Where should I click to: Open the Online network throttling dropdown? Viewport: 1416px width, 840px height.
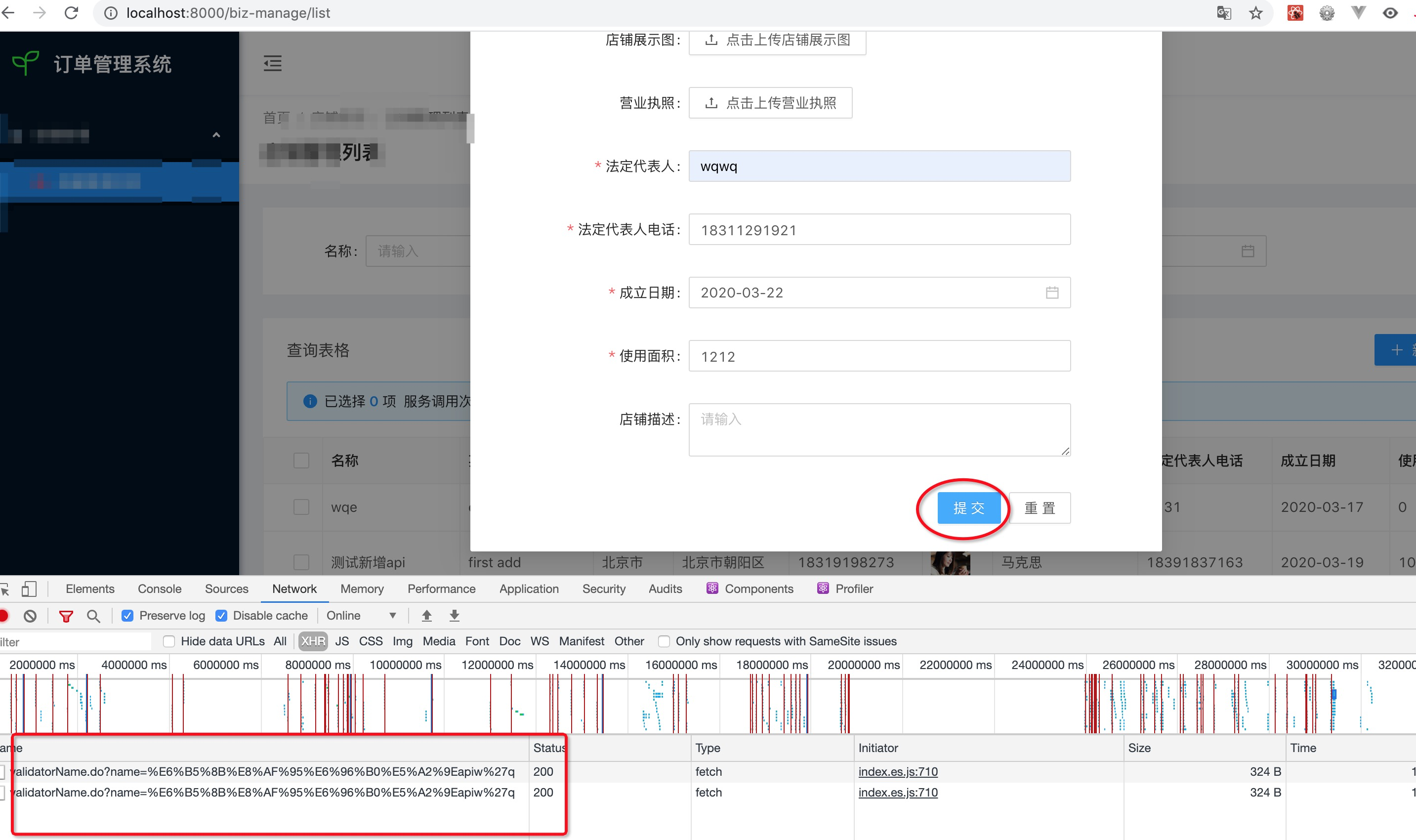pyautogui.click(x=362, y=616)
